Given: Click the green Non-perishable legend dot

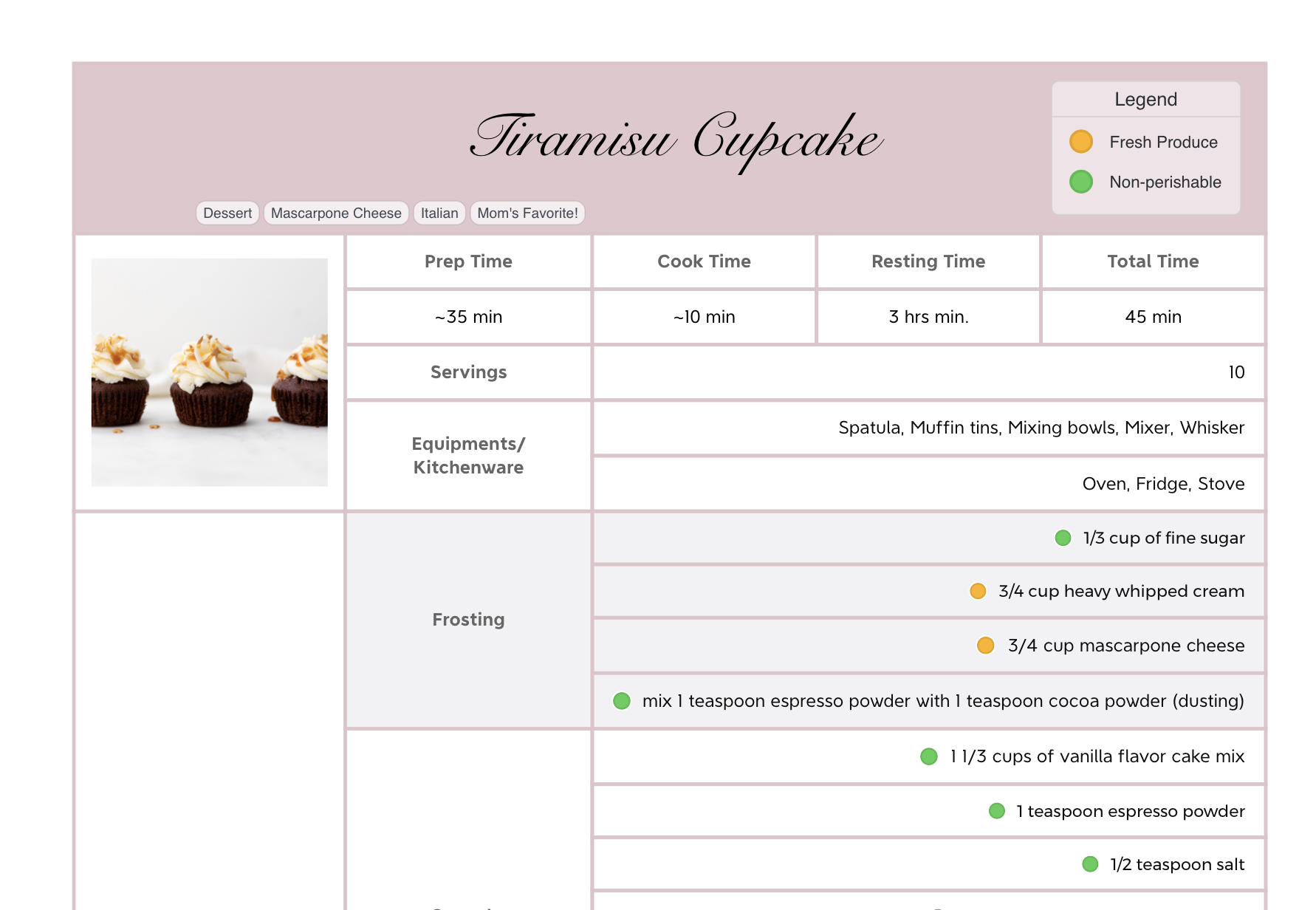Looking at the screenshot, I should click(1081, 181).
